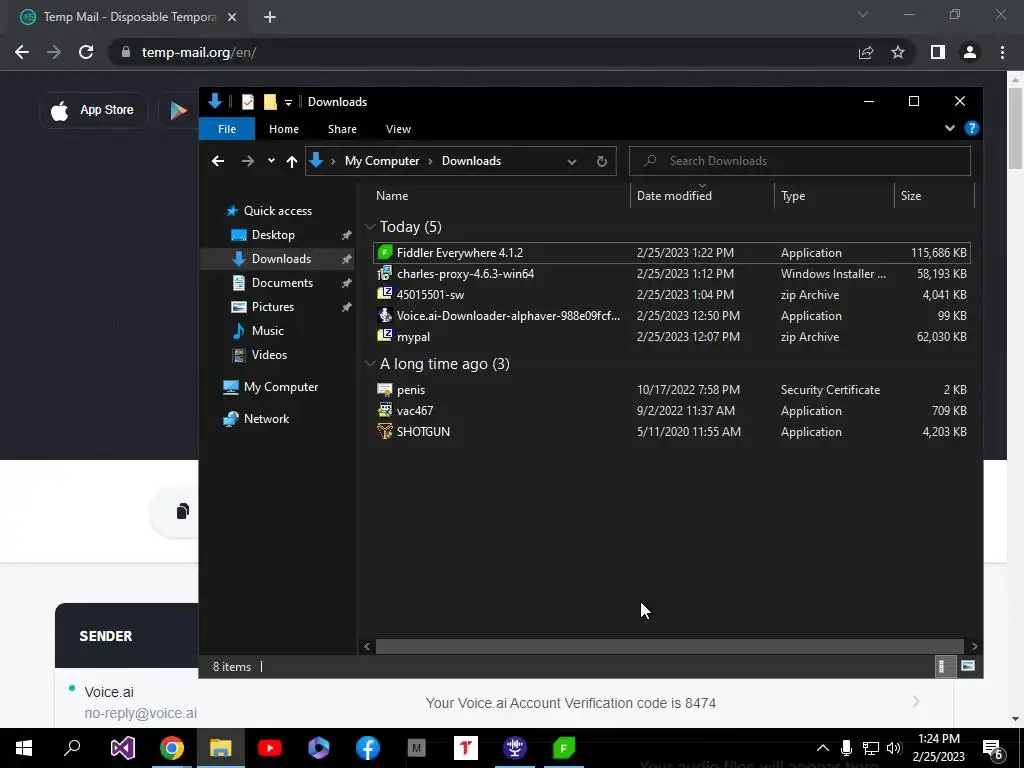Click the Properties quick access toolbar icon
Viewport: 1024px width, 768px height.
[x=248, y=102]
